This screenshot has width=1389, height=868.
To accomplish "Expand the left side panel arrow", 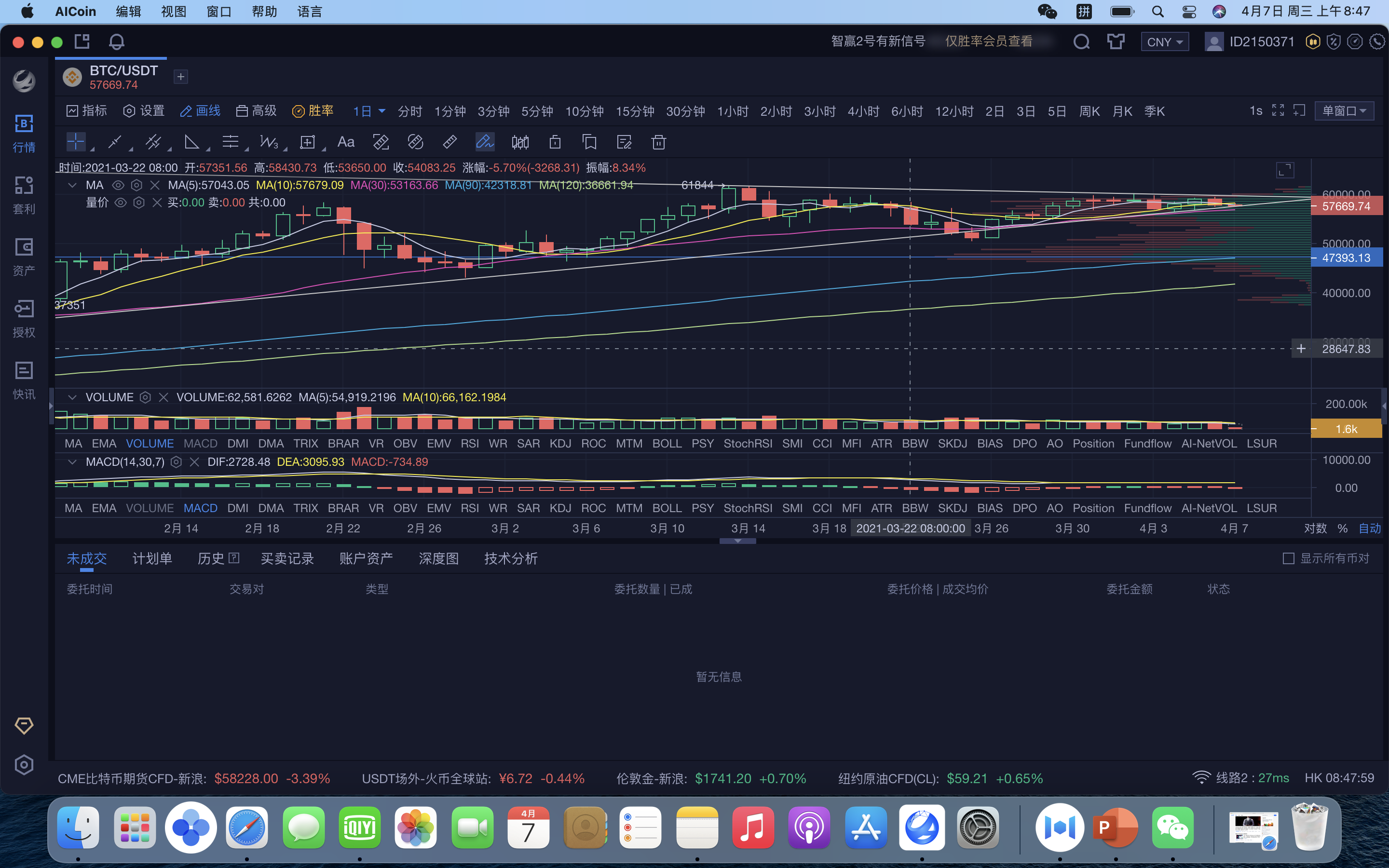I will point(51,407).
